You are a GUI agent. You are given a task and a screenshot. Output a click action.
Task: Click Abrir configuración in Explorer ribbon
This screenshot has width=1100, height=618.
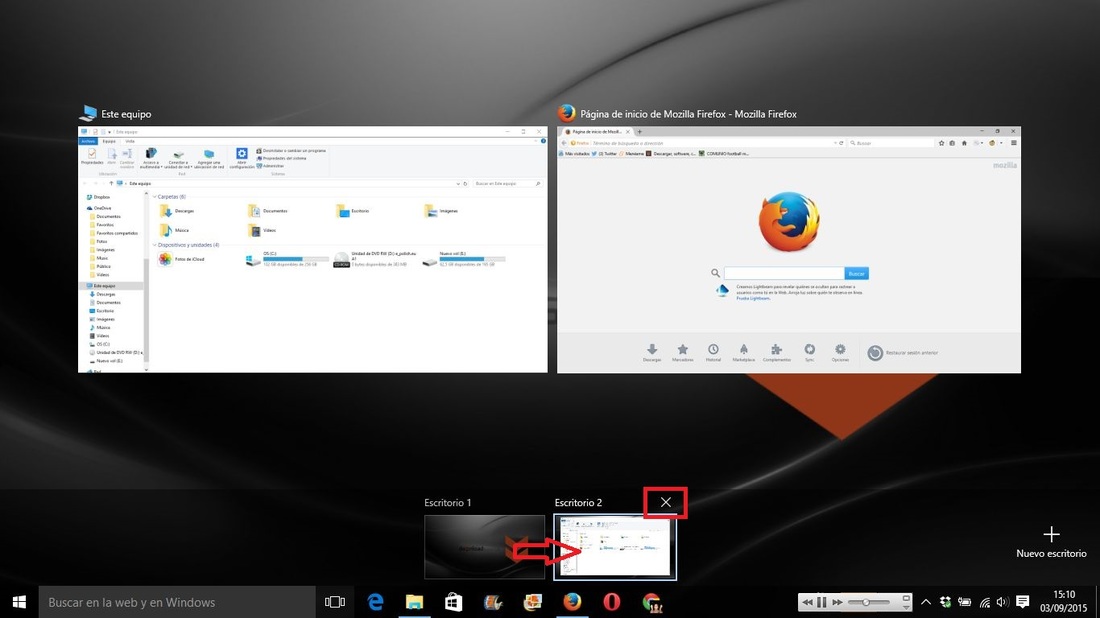tap(241, 158)
